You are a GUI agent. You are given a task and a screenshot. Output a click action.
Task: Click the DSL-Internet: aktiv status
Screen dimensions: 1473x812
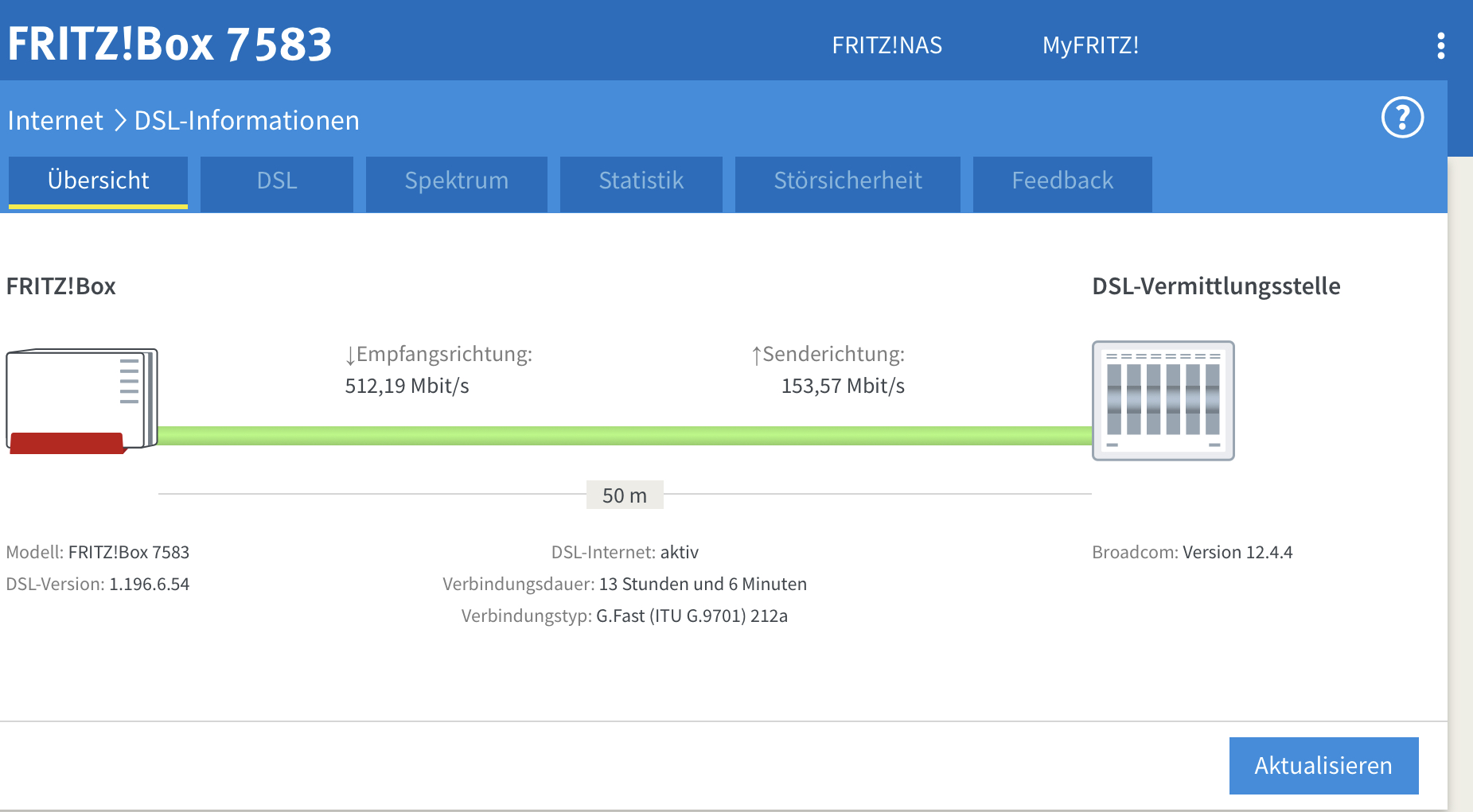click(x=625, y=553)
